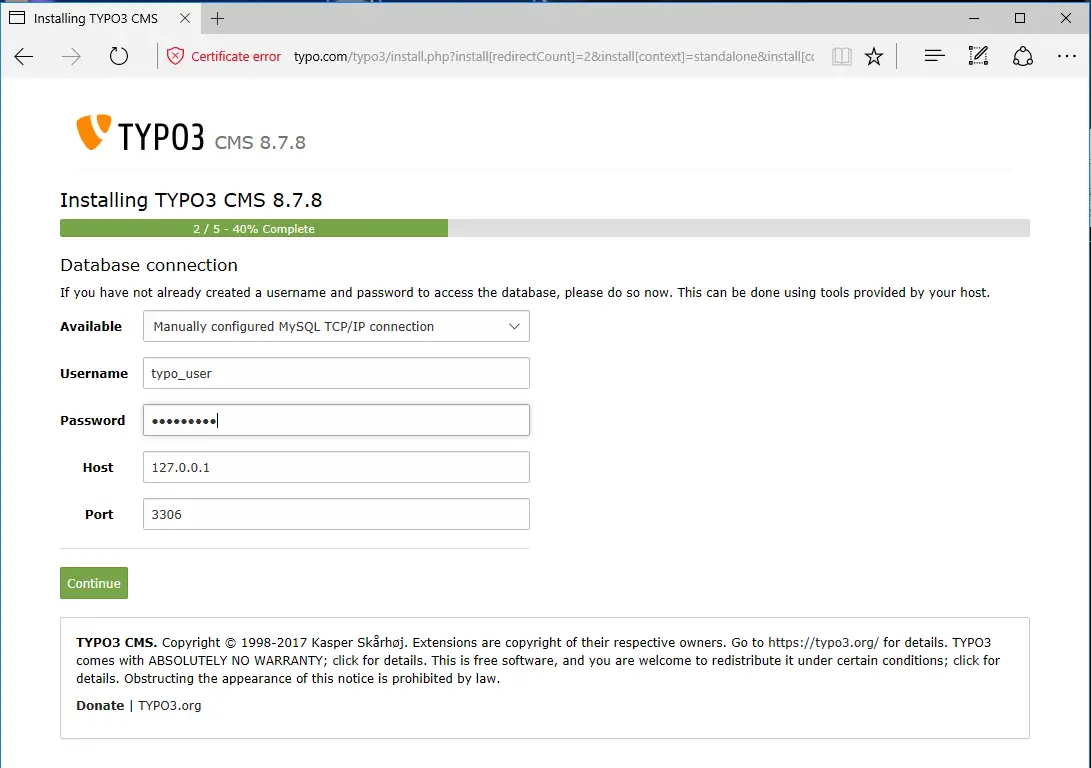The height and width of the screenshot is (768, 1091).
Task: Click into the Username field
Action: pyautogui.click(x=336, y=374)
